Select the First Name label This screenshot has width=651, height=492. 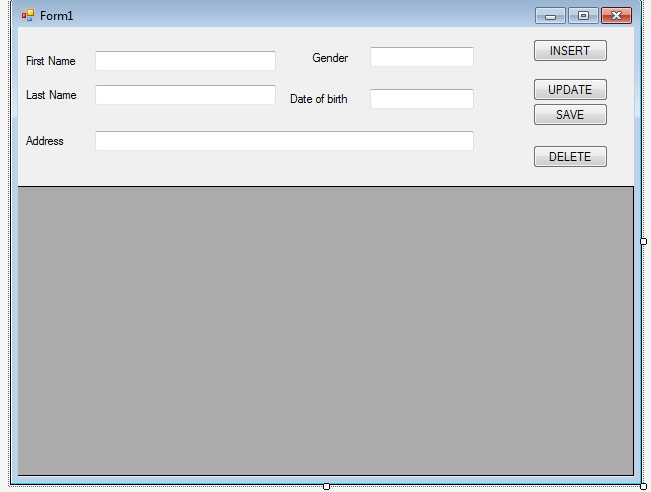pos(51,61)
